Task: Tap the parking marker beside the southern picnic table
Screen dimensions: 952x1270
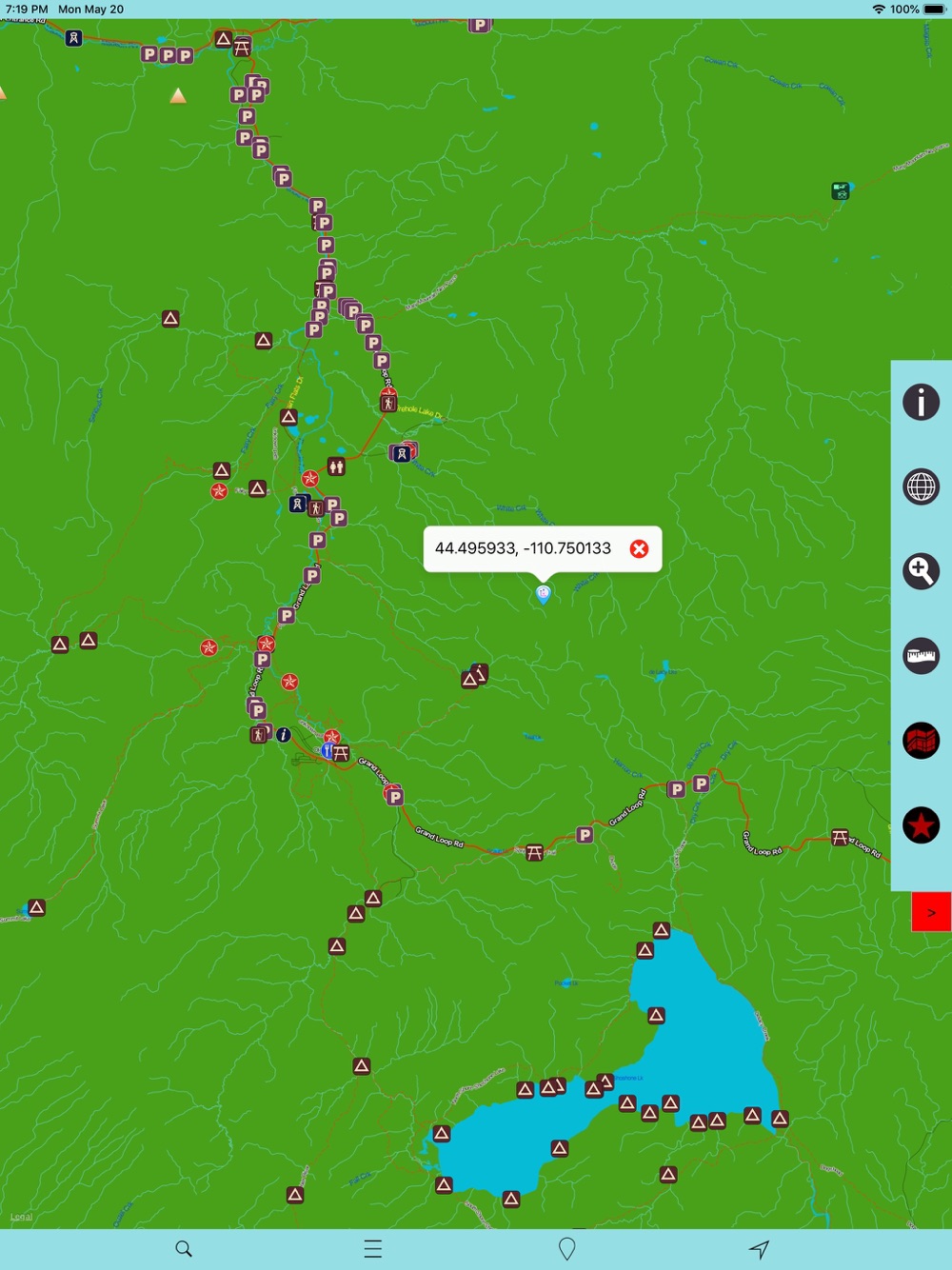Action: pos(585,835)
